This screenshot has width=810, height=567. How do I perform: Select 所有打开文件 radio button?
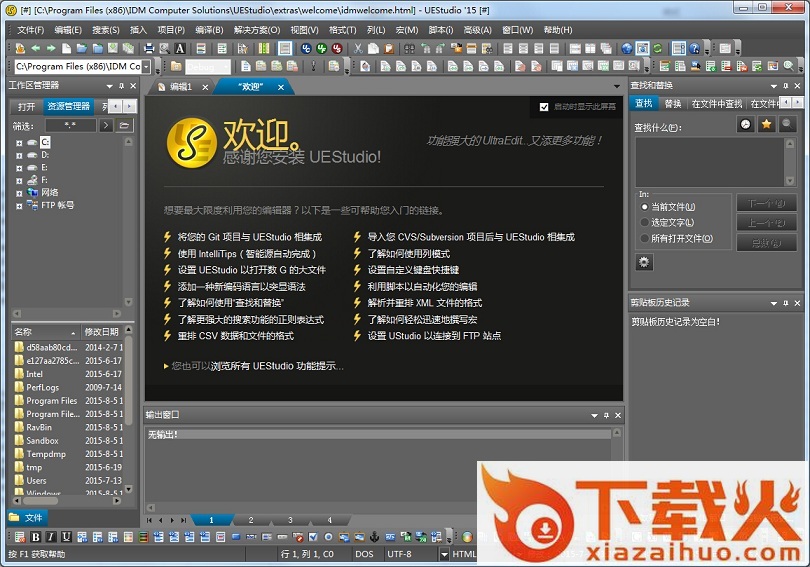644,238
